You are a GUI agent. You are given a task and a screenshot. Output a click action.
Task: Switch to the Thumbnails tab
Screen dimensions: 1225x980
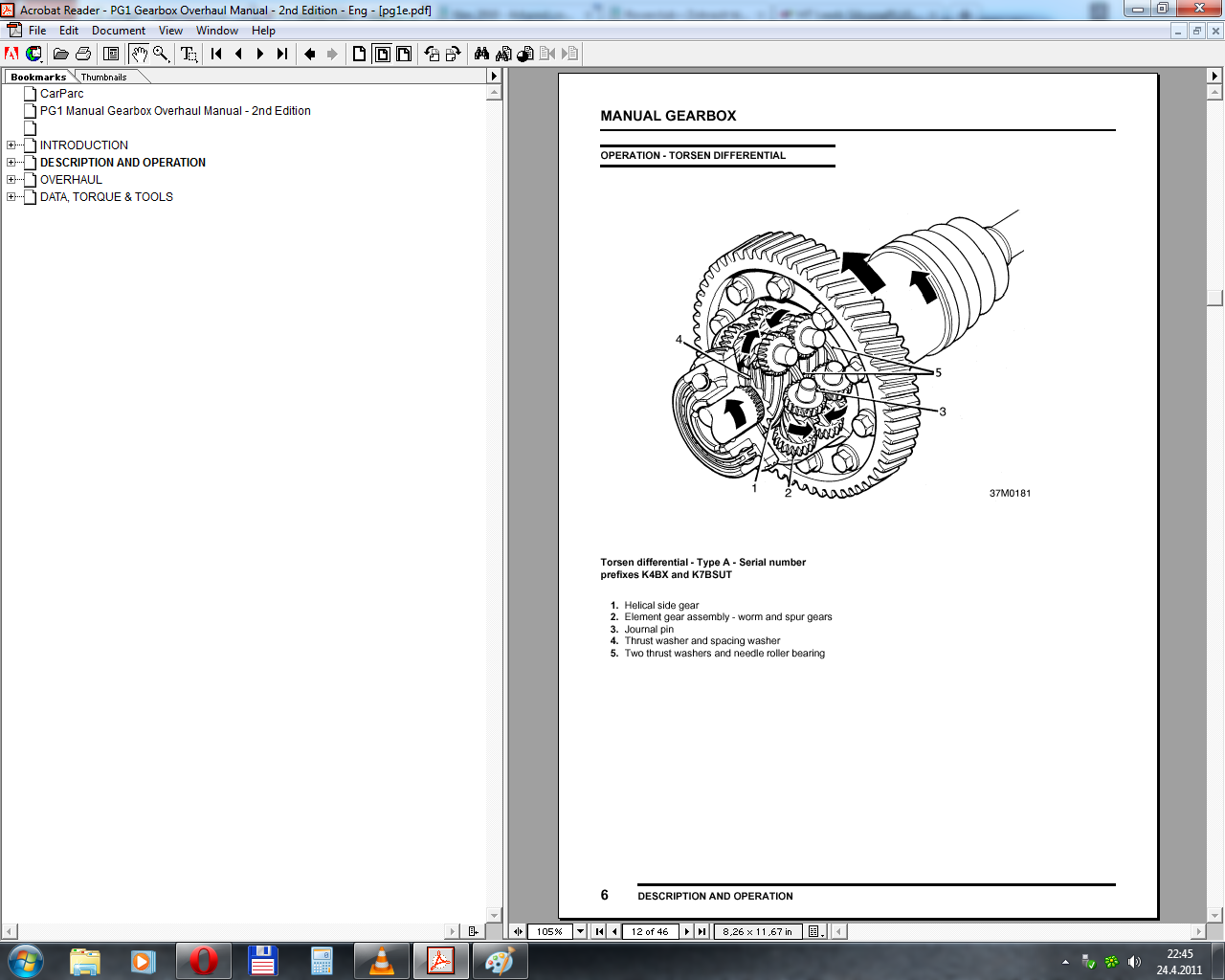pyautogui.click(x=103, y=77)
